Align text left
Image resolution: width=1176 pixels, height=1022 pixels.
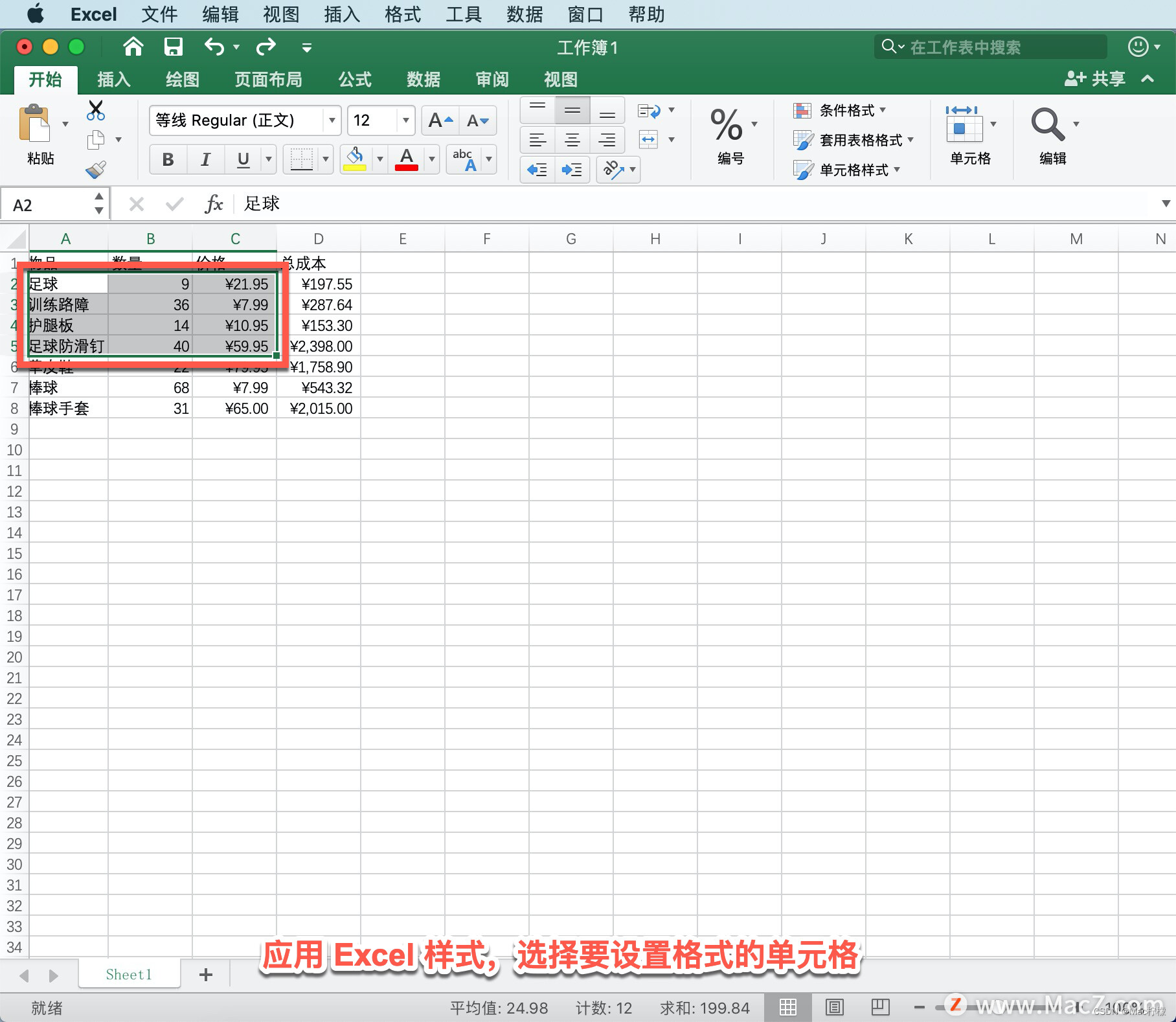click(x=537, y=139)
